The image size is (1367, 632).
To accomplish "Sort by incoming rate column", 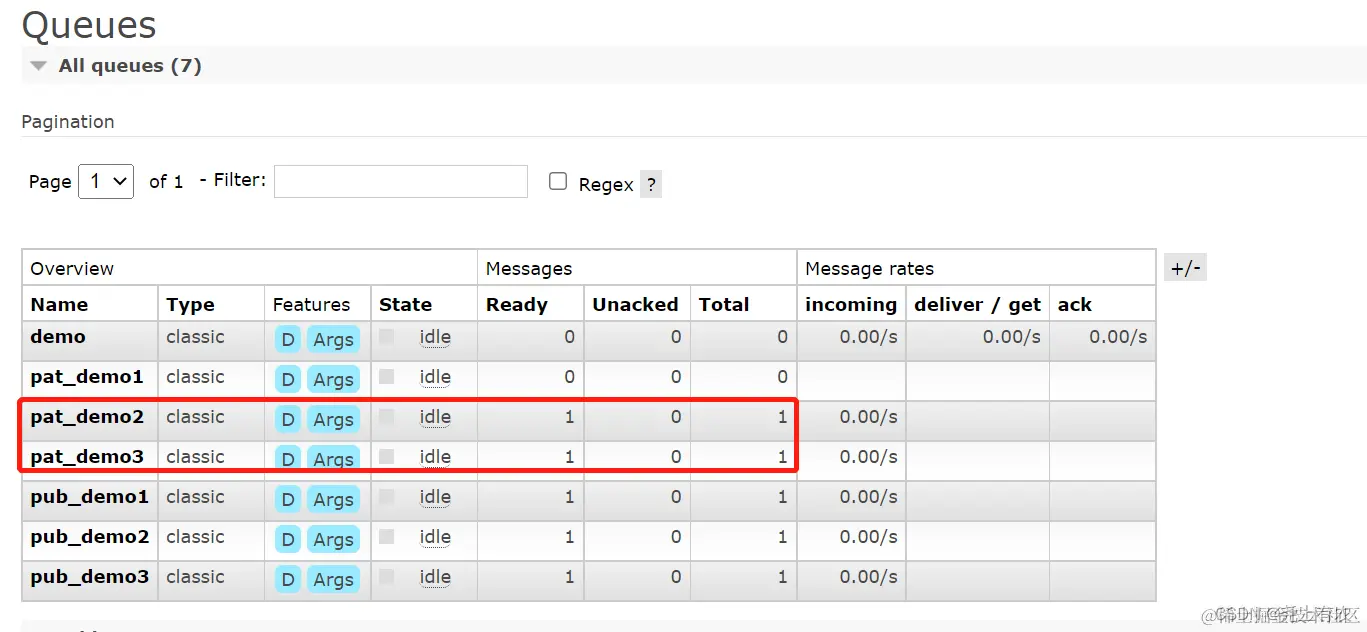I will pos(851,305).
